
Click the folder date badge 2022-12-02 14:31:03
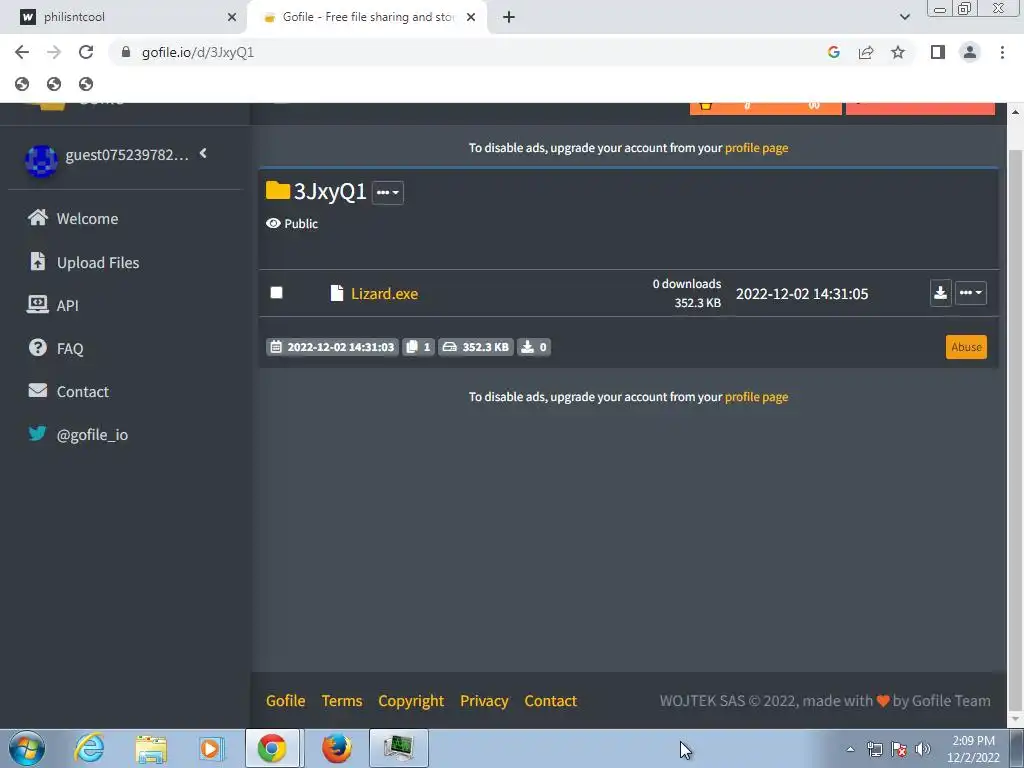tap(332, 347)
